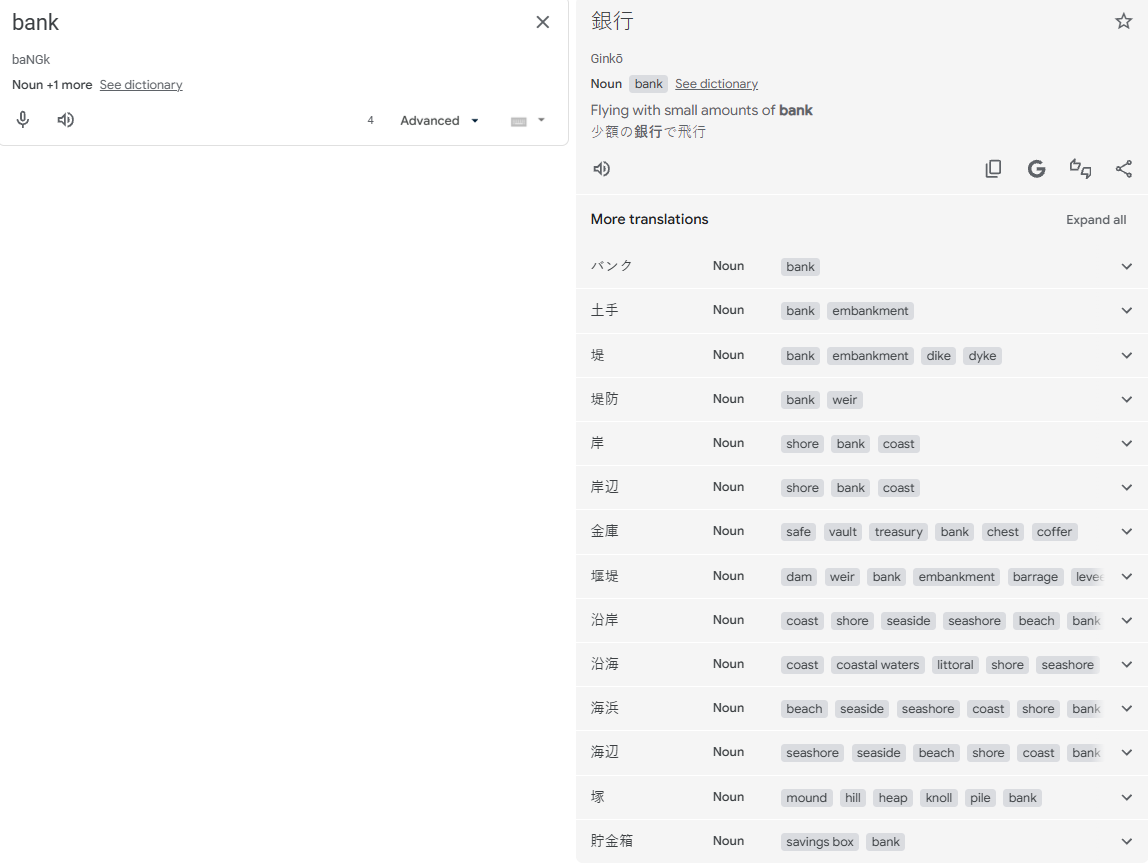Expand the バンク translation row
The image size is (1148, 868).
(1126, 267)
